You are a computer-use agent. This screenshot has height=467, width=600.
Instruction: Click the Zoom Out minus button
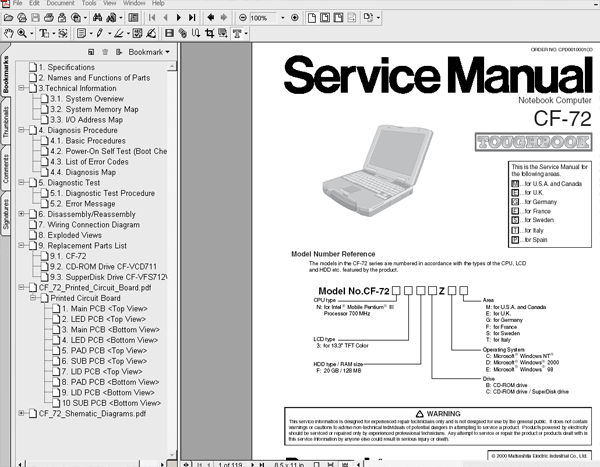coord(243,18)
